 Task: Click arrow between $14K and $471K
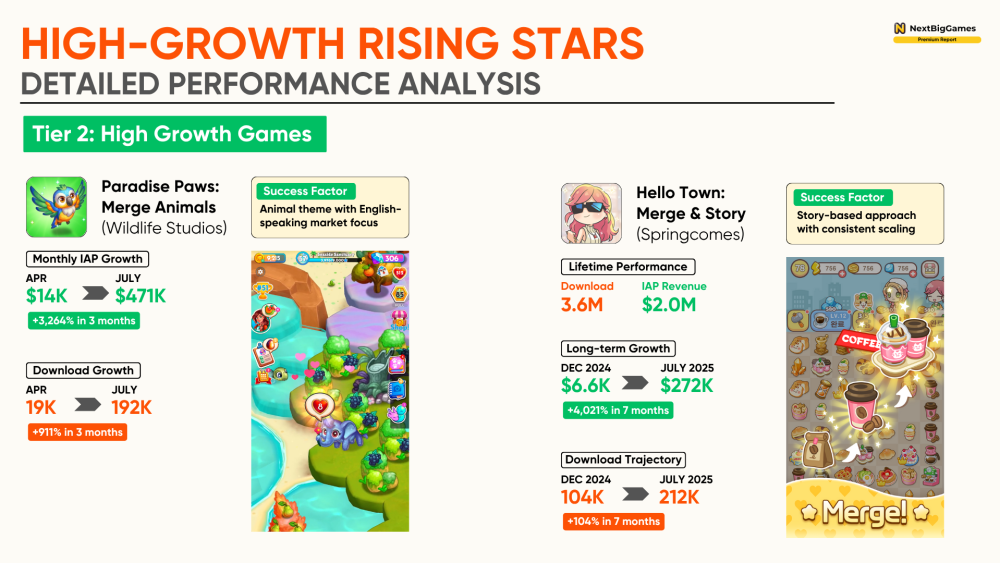click(95, 293)
